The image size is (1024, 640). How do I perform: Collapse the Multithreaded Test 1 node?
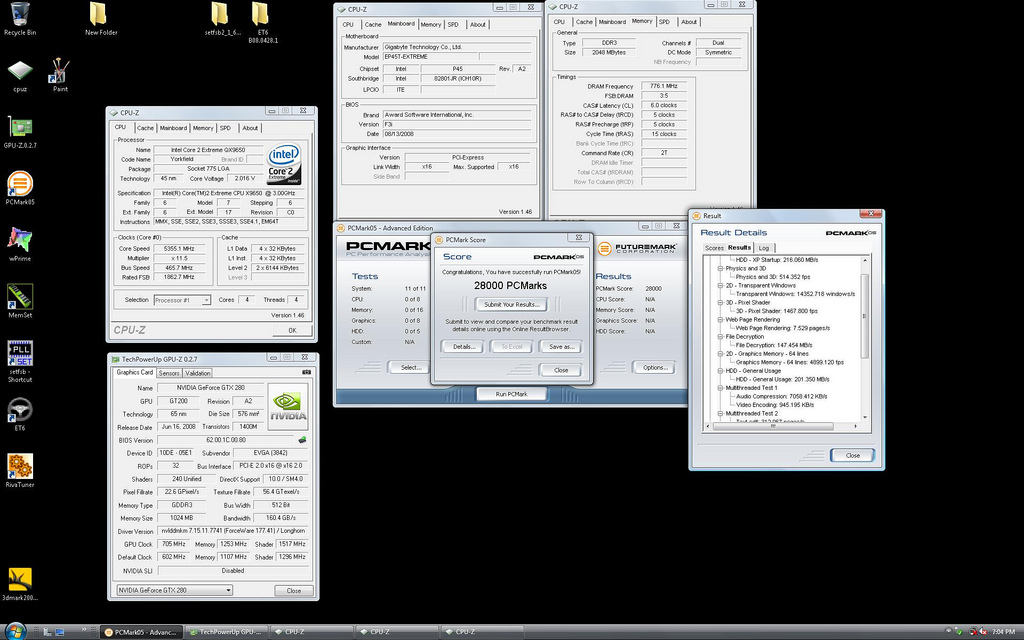click(720, 387)
